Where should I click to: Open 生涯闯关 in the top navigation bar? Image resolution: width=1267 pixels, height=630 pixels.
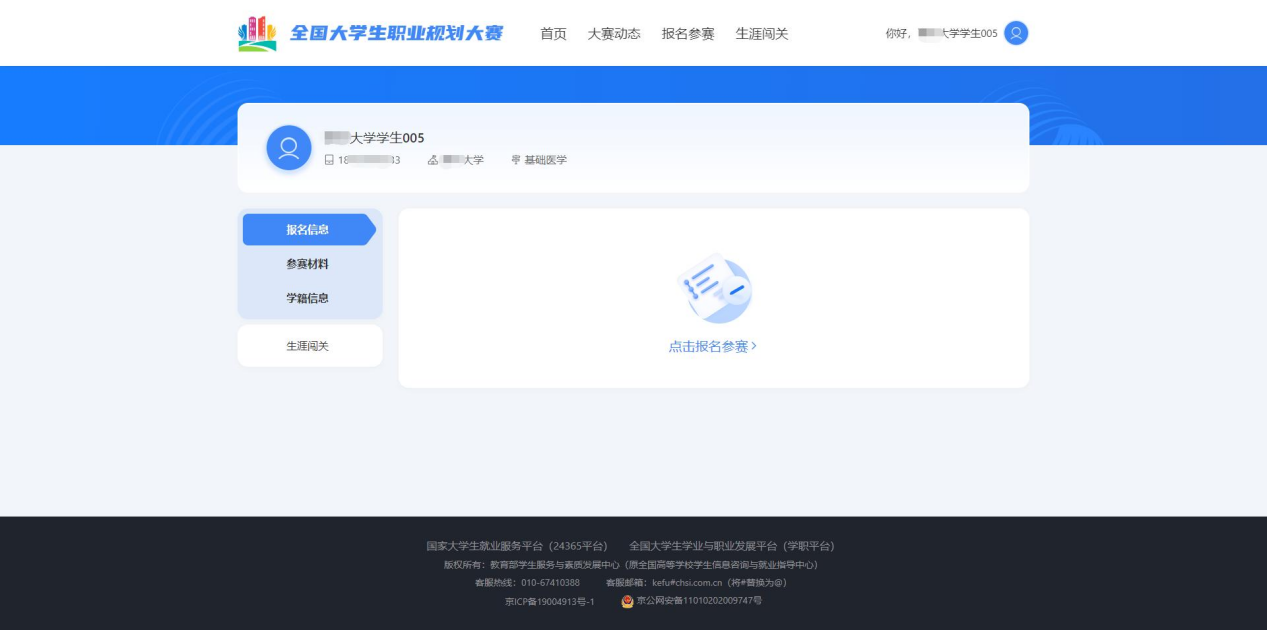[762, 34]
